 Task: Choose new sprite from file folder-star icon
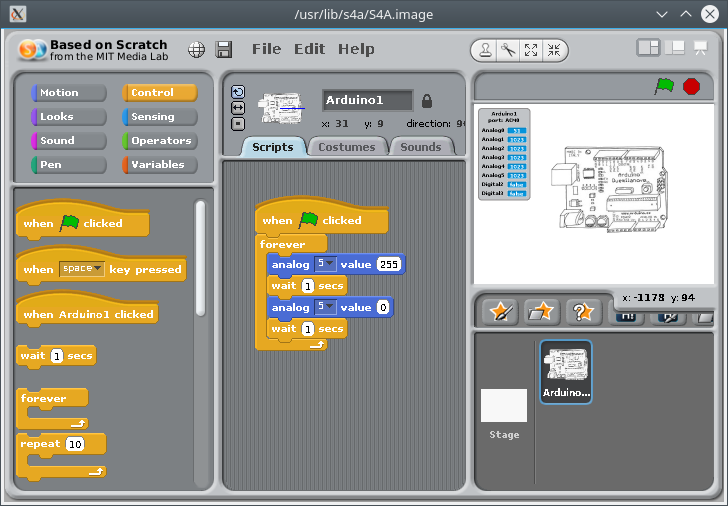[x=541, y=311]
